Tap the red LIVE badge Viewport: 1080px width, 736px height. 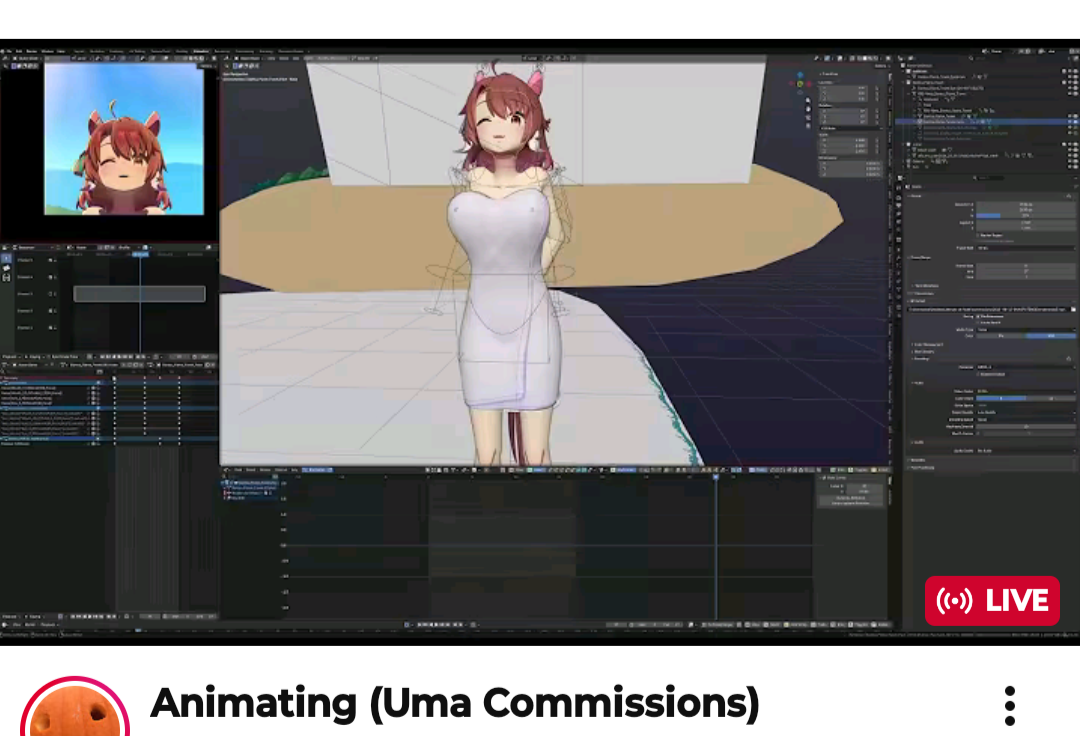[993, 600]
